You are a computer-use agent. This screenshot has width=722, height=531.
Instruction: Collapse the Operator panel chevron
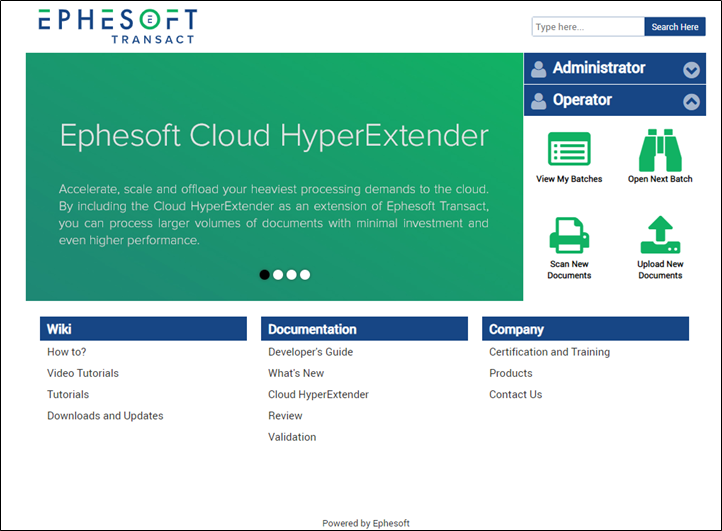pos(691,101)
